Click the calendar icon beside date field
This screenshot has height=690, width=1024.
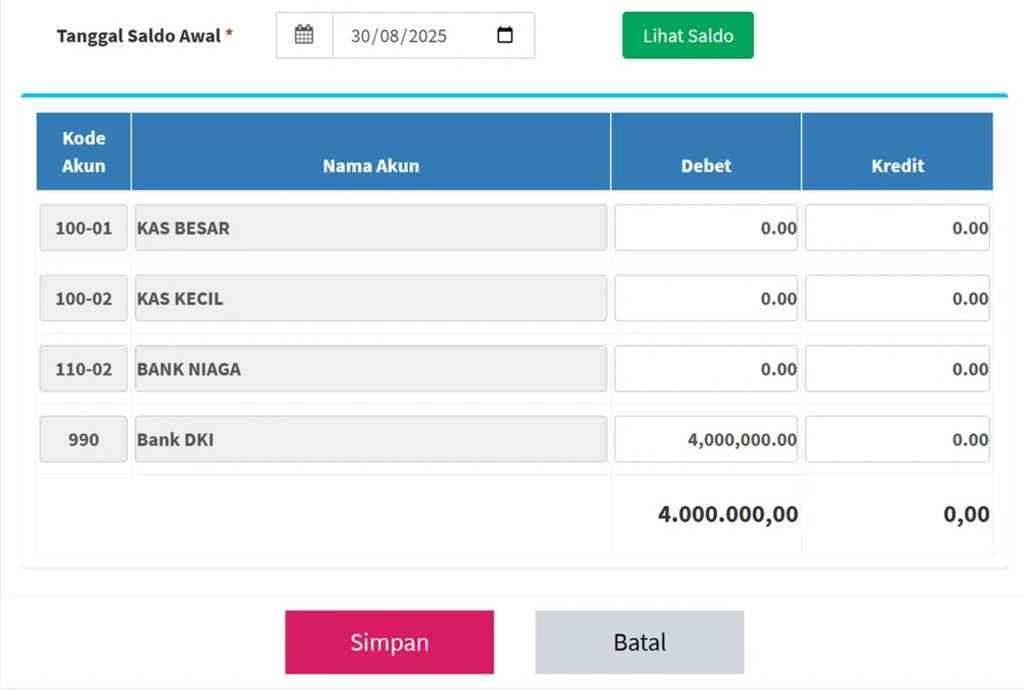pyautogui.click(x=304, y=35)
